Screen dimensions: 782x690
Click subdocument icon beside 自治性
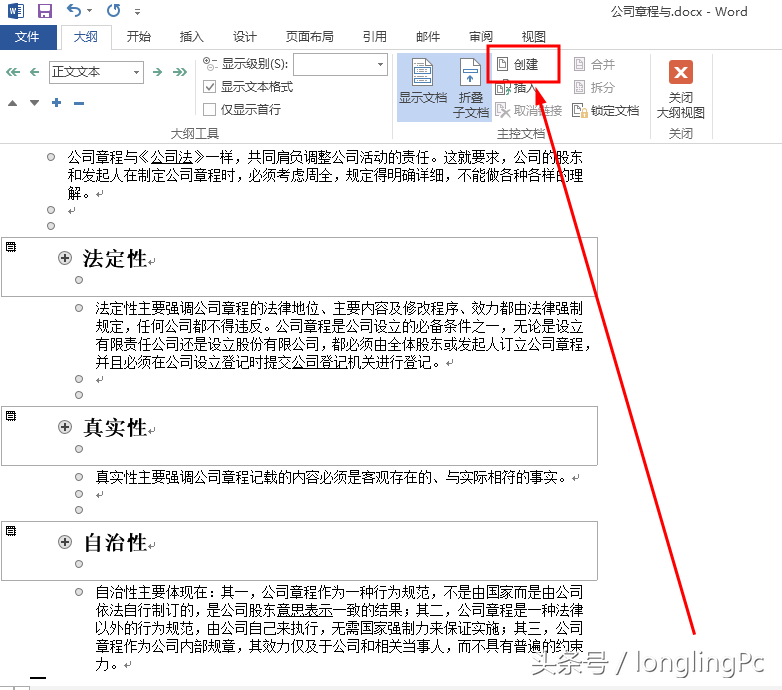pos(11,531)
